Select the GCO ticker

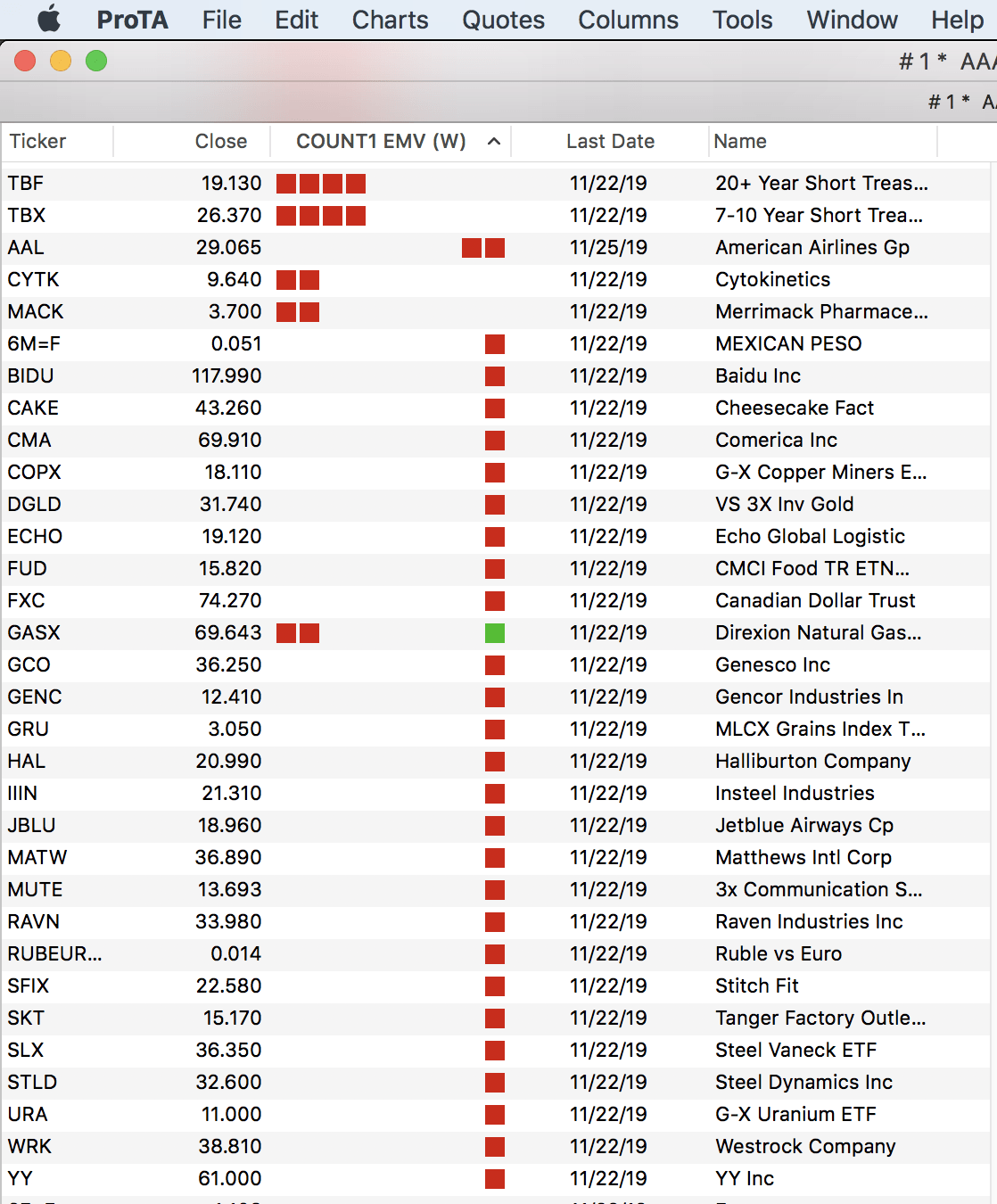pos(29,665)
